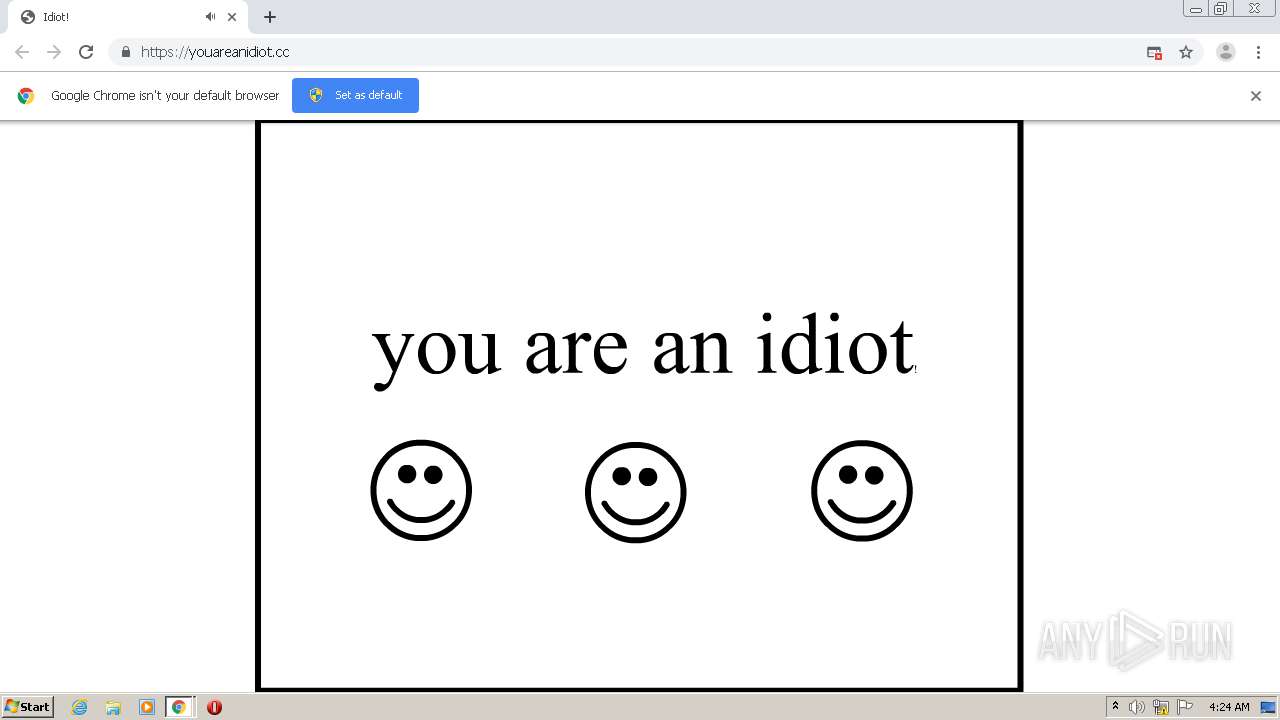View site info via padlock icon

(125, 52)
